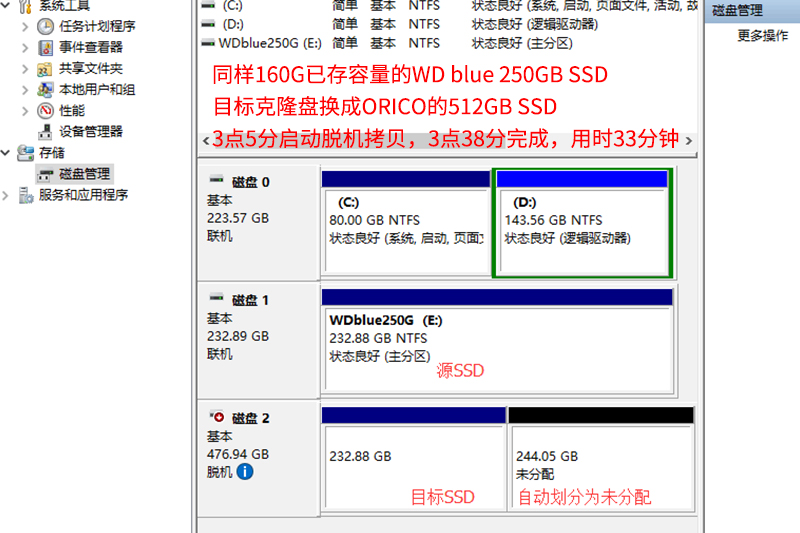This screenshot has height=533, width=800.
Task: Click the Services and Applications icon
Action: [x=26, y=195]
